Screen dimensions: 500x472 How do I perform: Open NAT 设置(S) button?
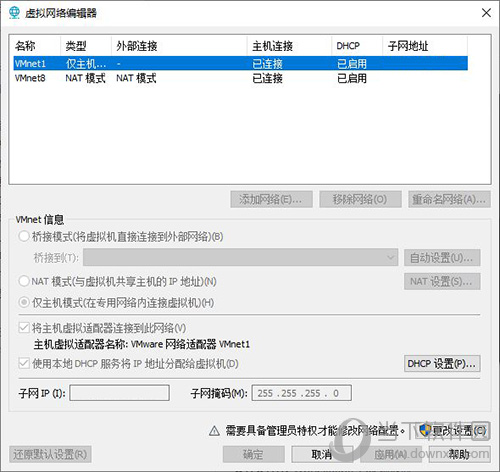[442, 281]
